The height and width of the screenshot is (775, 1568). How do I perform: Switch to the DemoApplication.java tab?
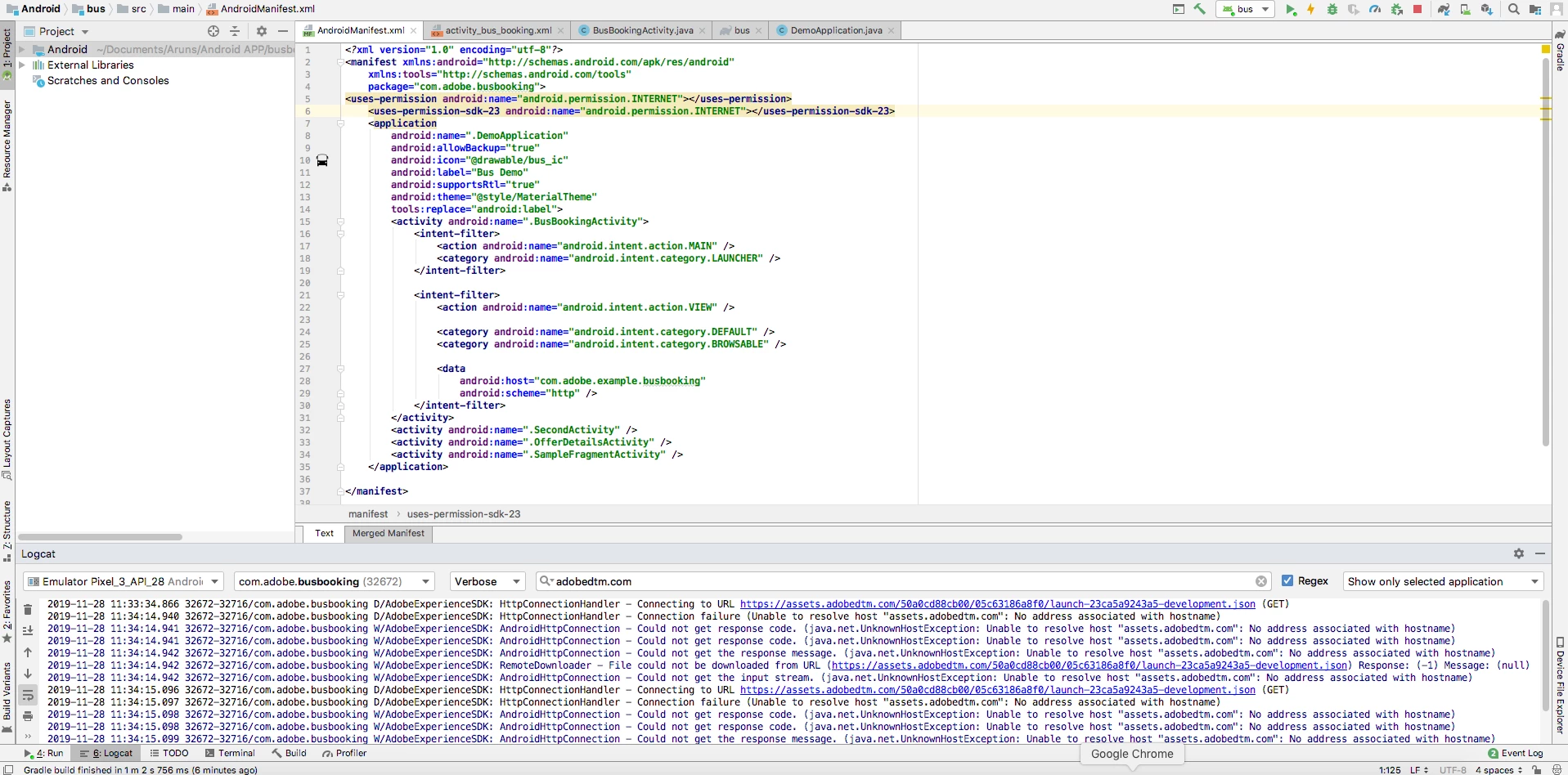tap(836, 30)
